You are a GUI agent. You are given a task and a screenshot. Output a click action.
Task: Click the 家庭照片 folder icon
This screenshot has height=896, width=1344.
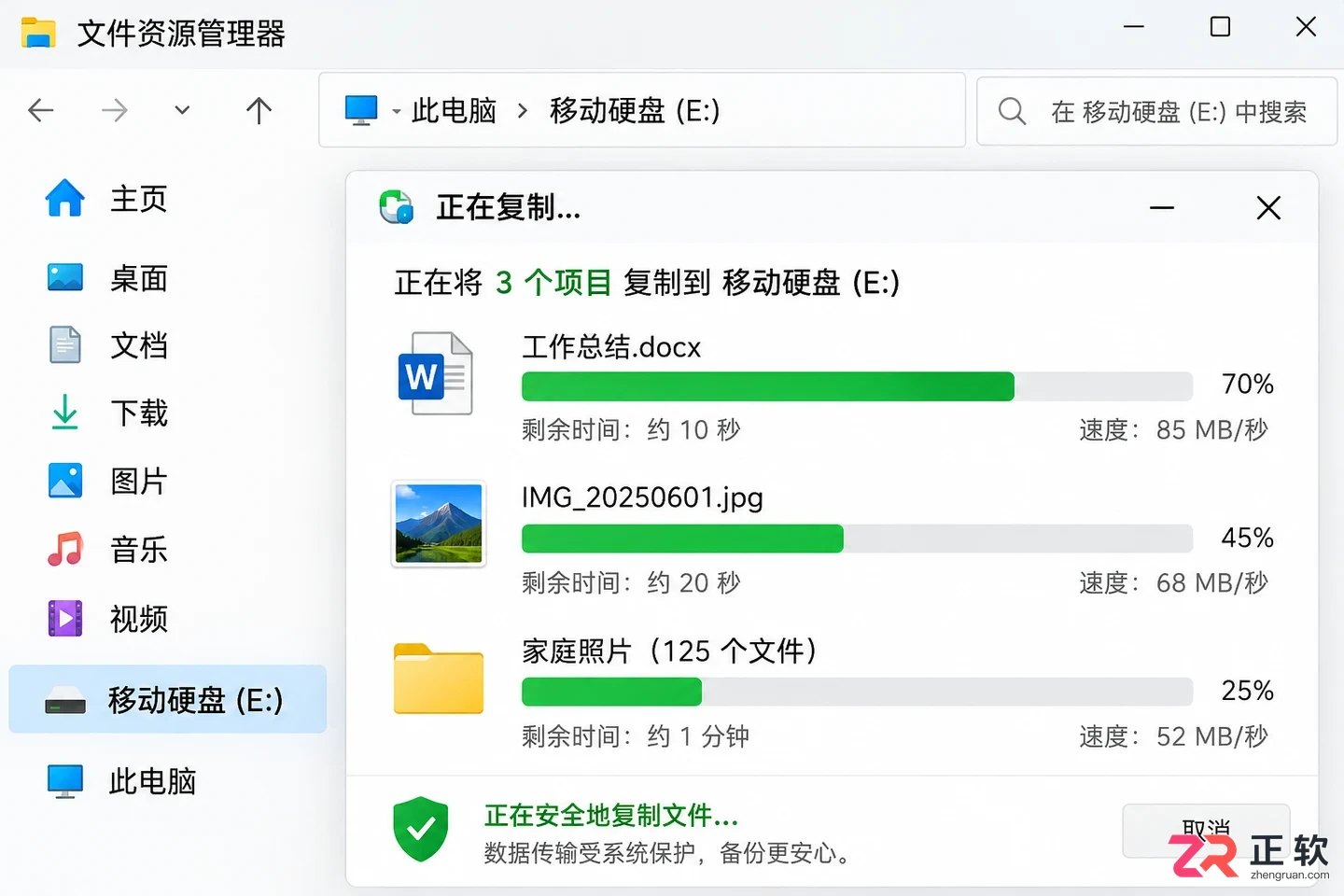(x=439, y=679)
